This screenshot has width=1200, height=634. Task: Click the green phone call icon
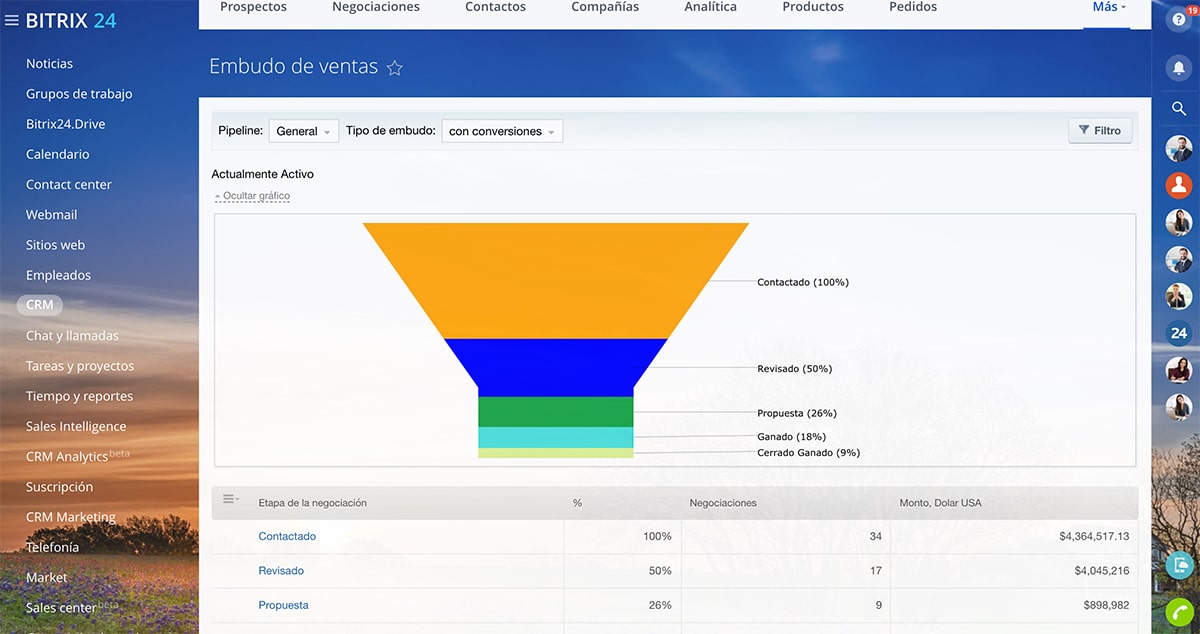(1179, 612)
